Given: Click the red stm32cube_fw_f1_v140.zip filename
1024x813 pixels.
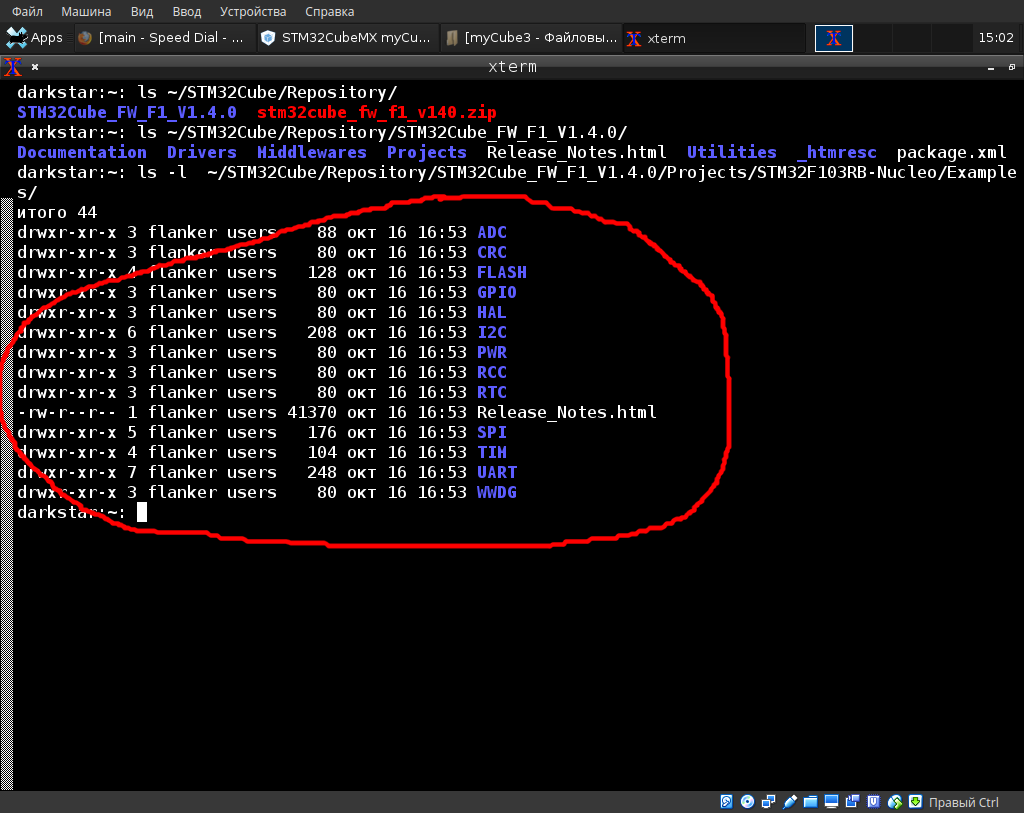Looking at the screenshot, I should [x=377, y=112].
